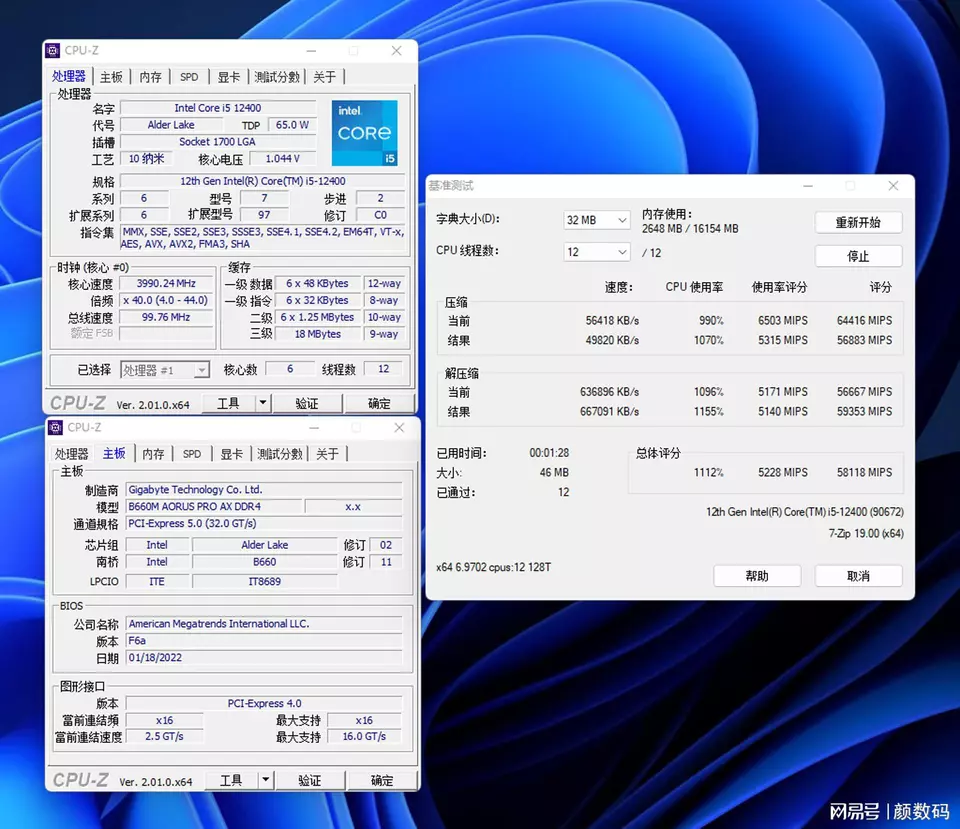Open the dictionary size 32 MB dropdown
Image resolution: width=960 pixels, height=829 pixels.
click(597, 220)
